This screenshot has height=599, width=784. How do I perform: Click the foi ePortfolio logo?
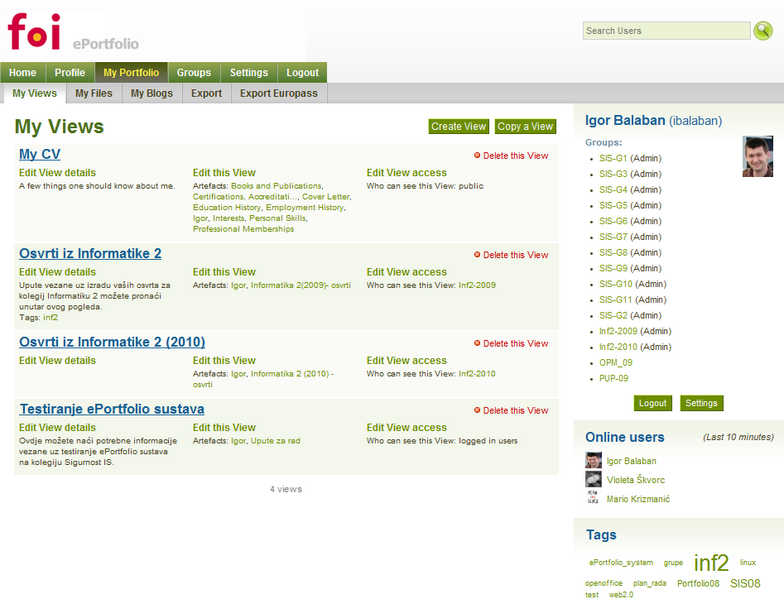click(72, 32)
